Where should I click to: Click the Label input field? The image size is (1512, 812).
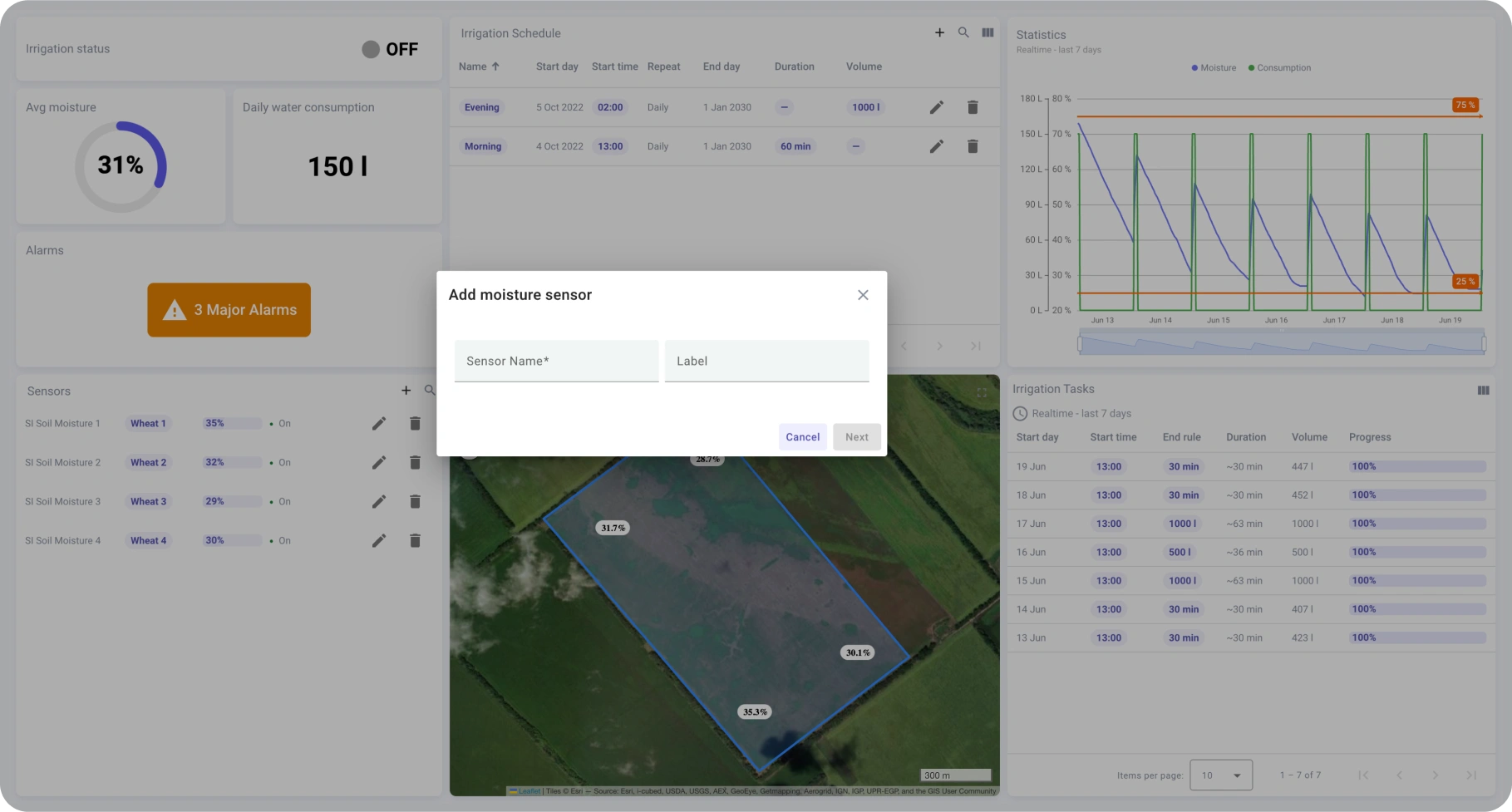pos(766,361)
